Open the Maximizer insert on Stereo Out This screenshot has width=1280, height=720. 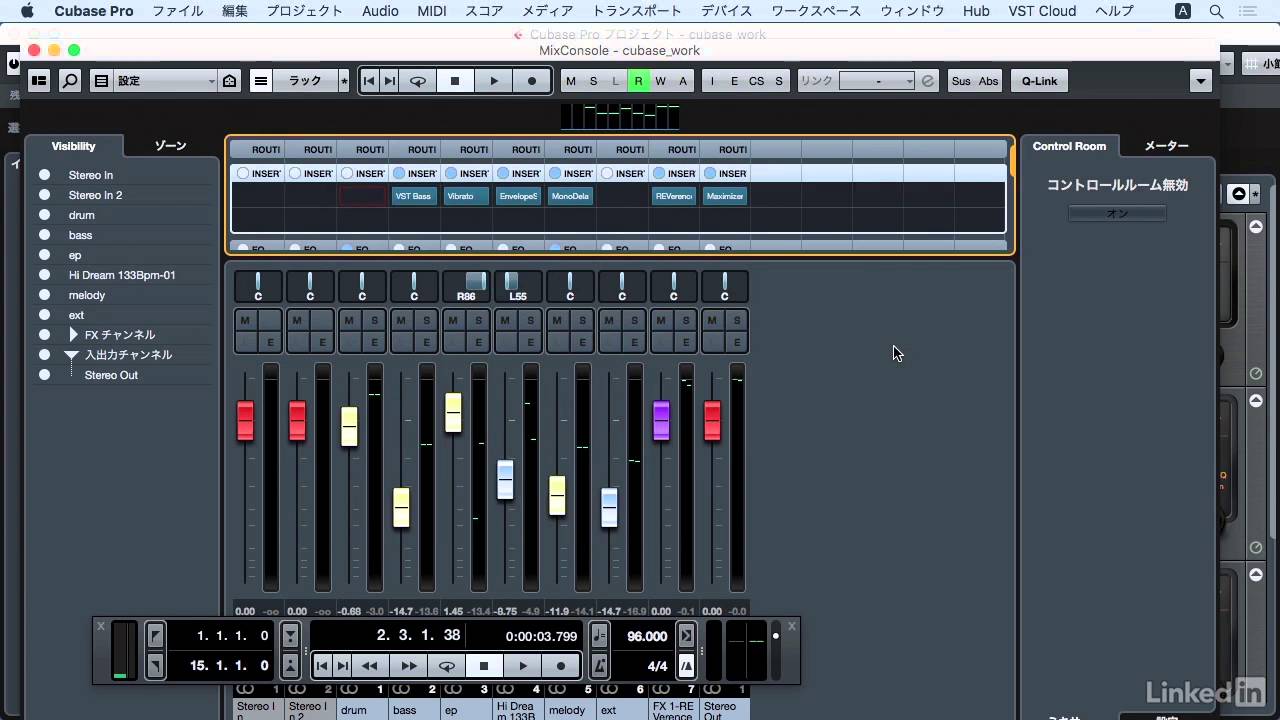coord(725,196)
